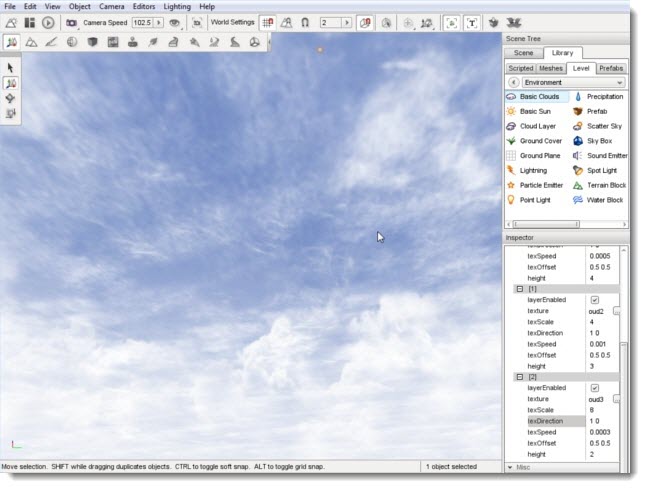Toggle snap to terrain icon
The image size is (645, 488).
(286, 23)
